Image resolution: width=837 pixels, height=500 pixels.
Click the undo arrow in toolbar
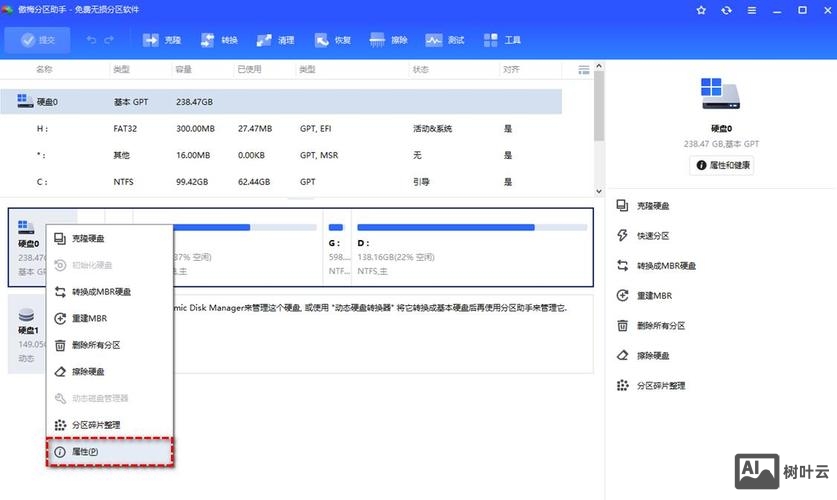pyautogui.click(x=91, y=40)
